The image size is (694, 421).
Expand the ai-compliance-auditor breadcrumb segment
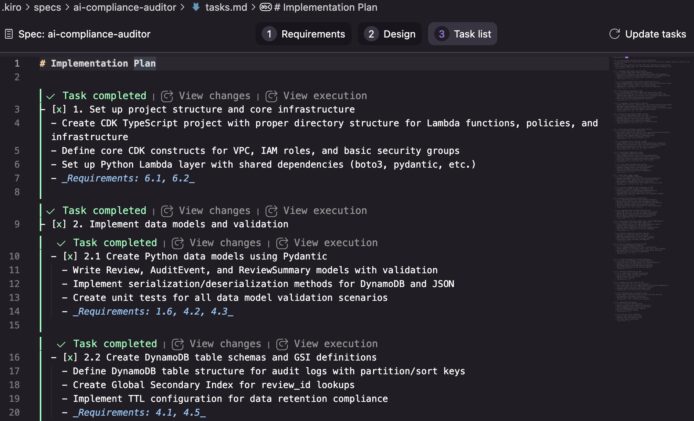(124, 7)
